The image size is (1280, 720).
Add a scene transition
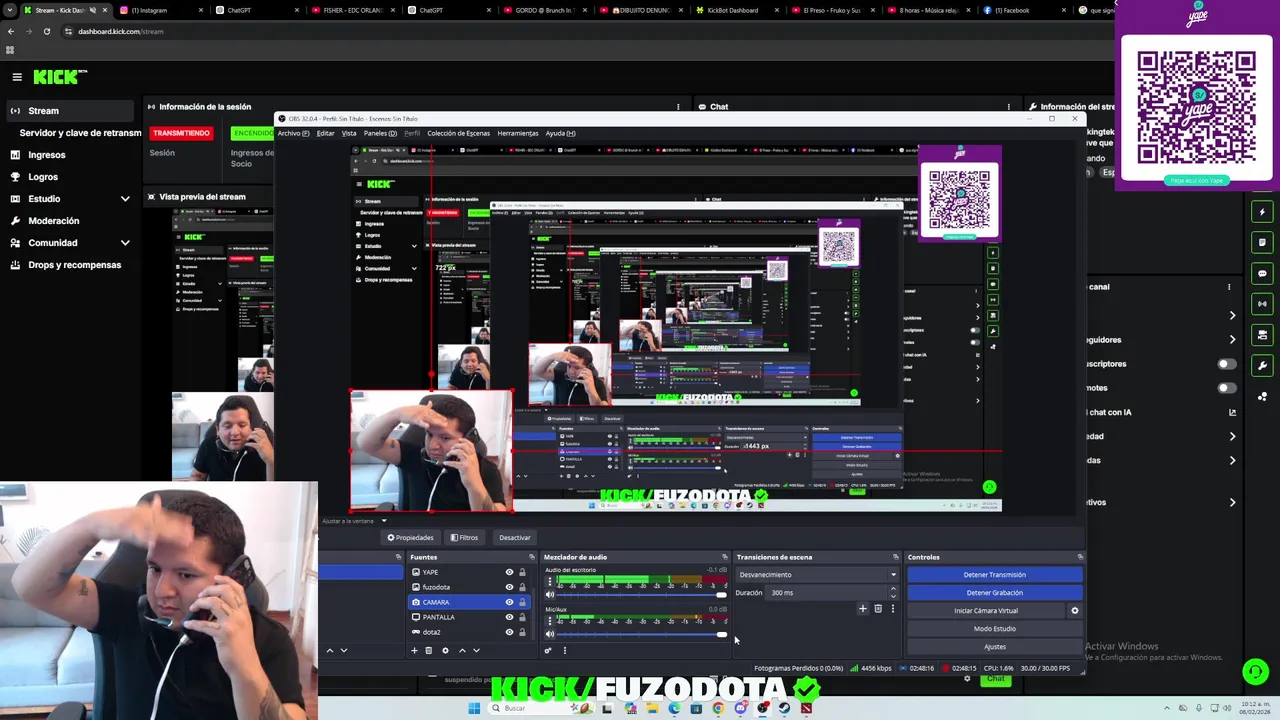click(x=863, y=609)
